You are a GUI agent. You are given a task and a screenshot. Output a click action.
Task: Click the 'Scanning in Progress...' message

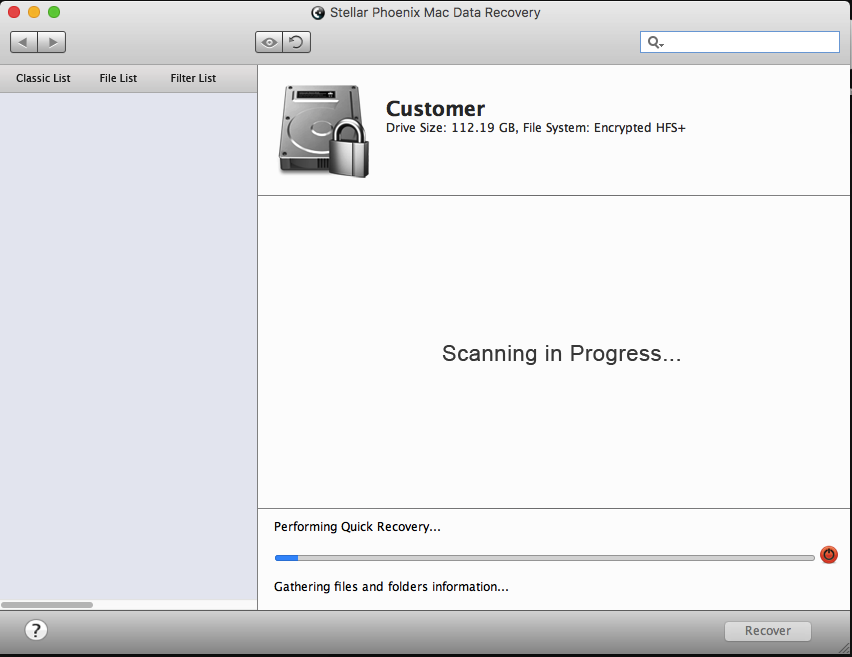coord(561,353)
